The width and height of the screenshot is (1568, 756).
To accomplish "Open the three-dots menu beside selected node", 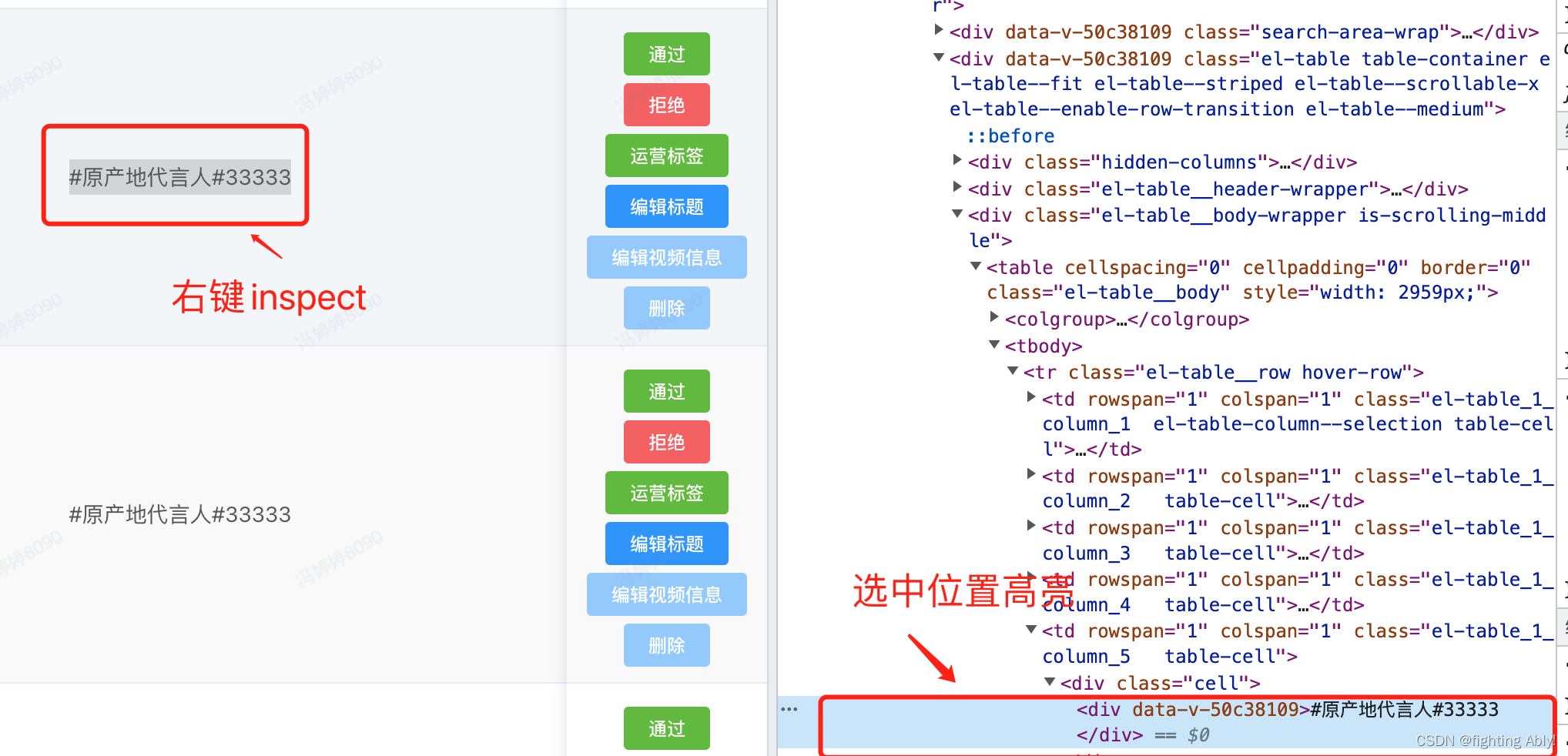I will point(789,709).
